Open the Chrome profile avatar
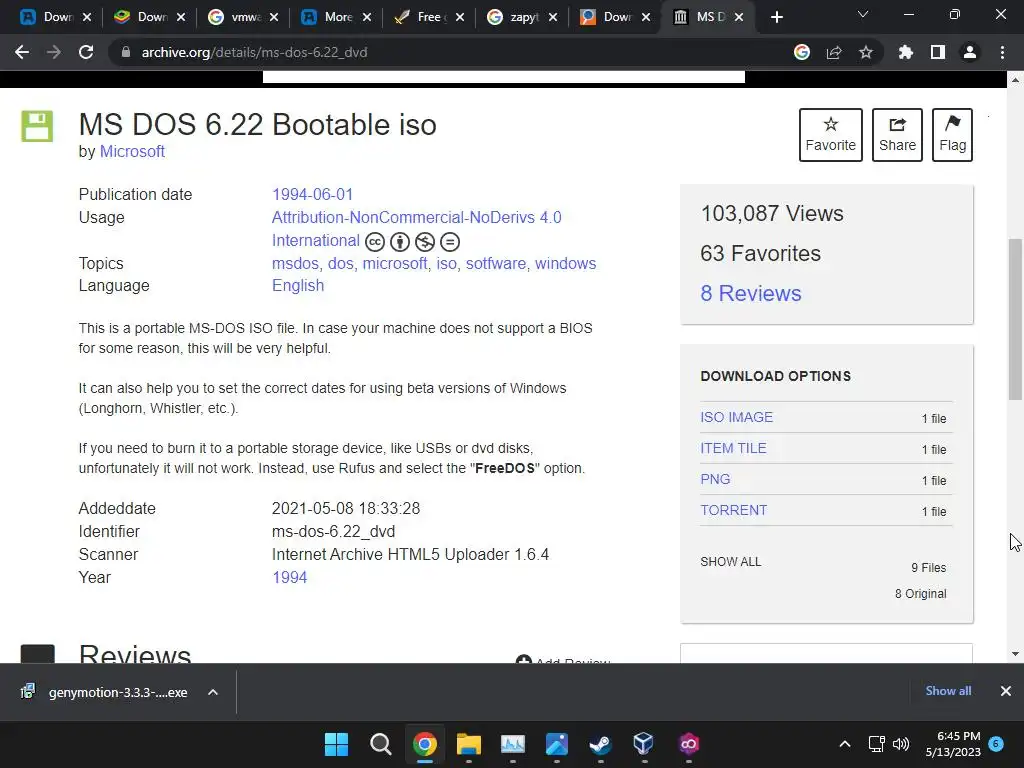This screenshot has width=1024, height=768. click(970, 52)
